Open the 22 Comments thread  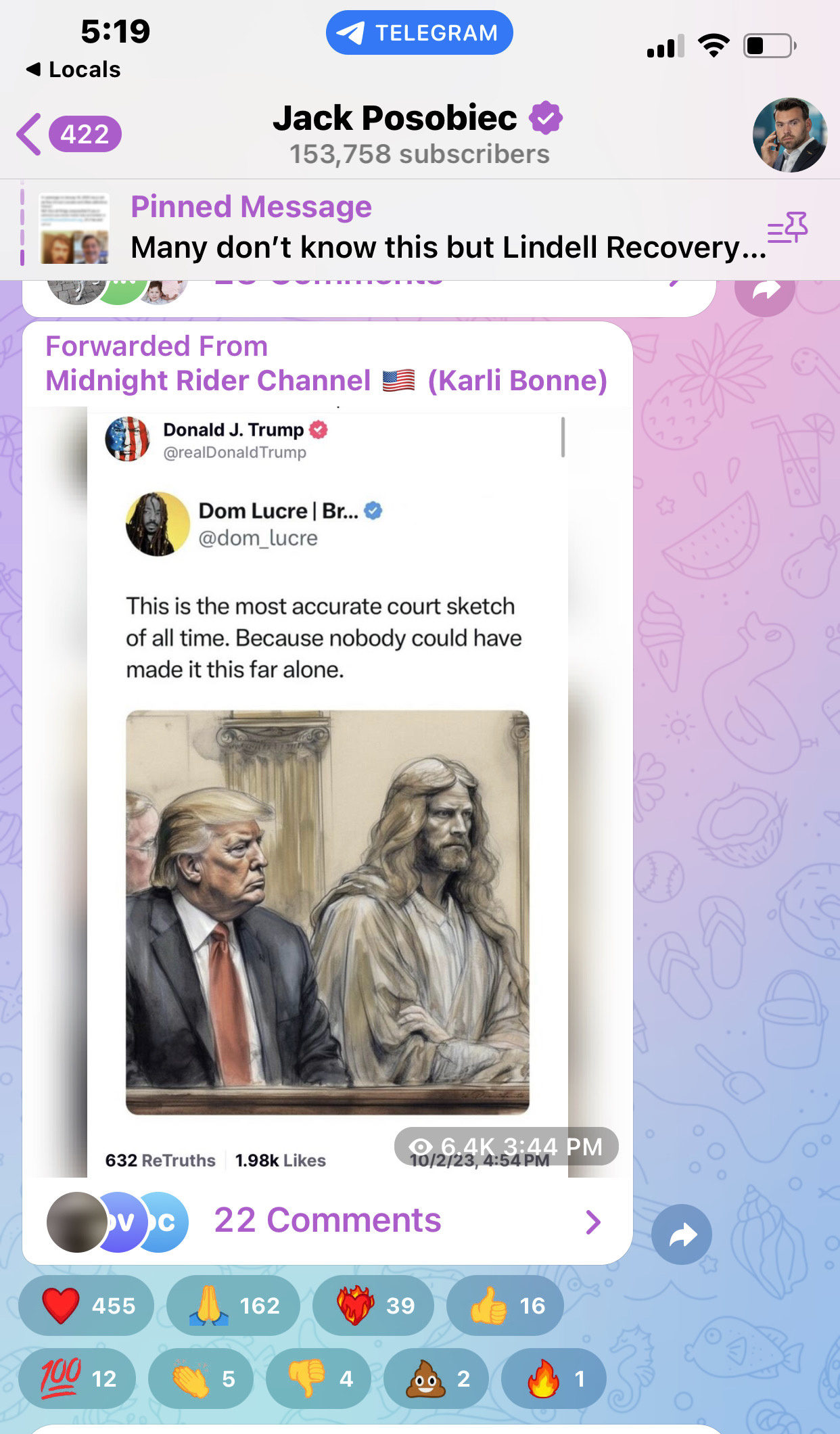[327, 1222]
